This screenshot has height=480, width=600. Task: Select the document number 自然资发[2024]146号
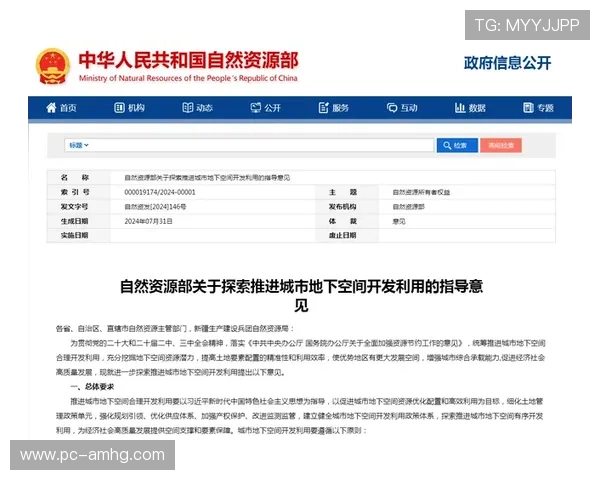tap(155, 207)
